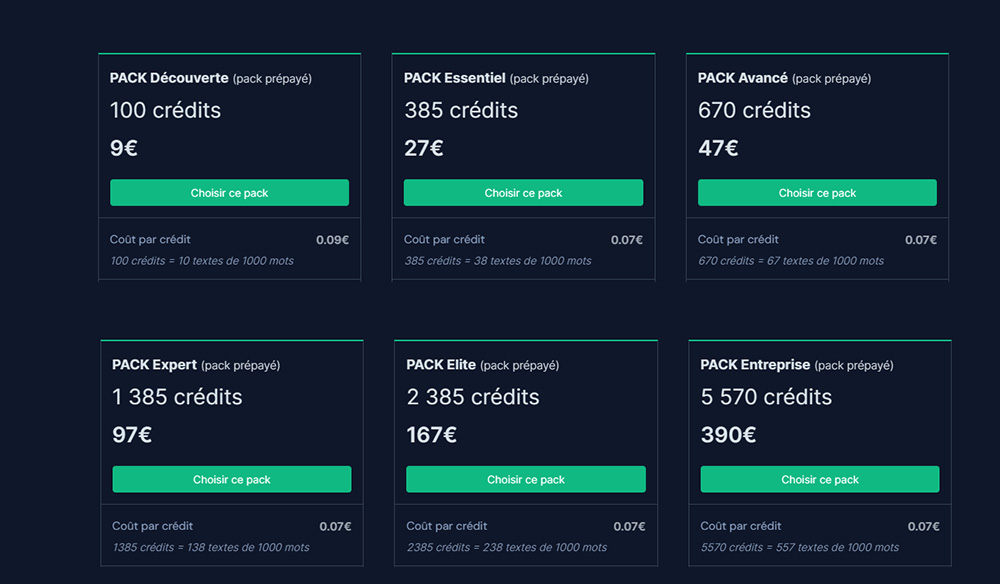
Task: Click the PACK Elite title
Action: [x=441, y=365]
